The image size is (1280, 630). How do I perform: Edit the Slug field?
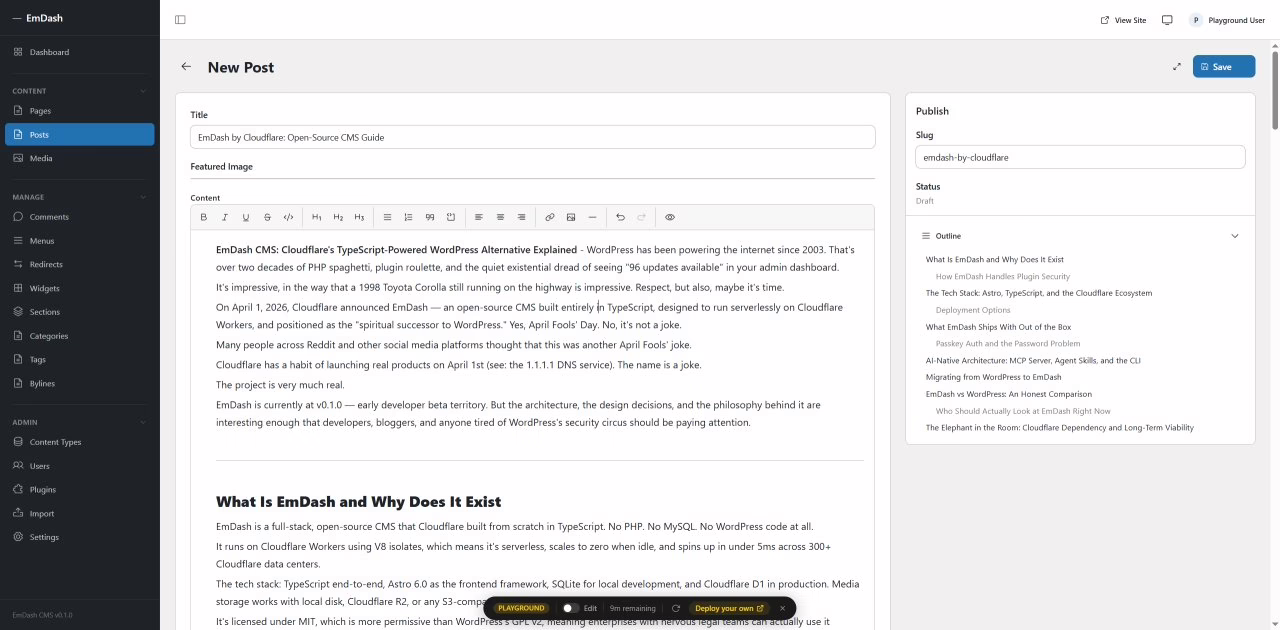pyautogui.click(x=1080, y=157)
